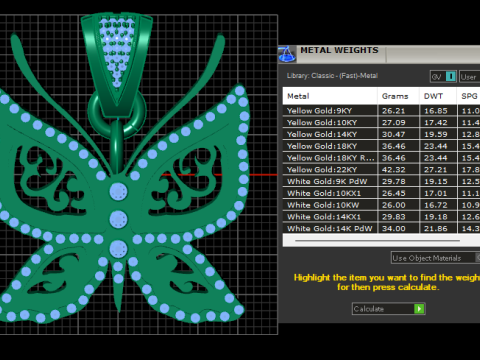Viewport: 480px width, 360px height.
Task: Select the Yellow Gold:18KY R... row
Action: (x=381, y=158)
